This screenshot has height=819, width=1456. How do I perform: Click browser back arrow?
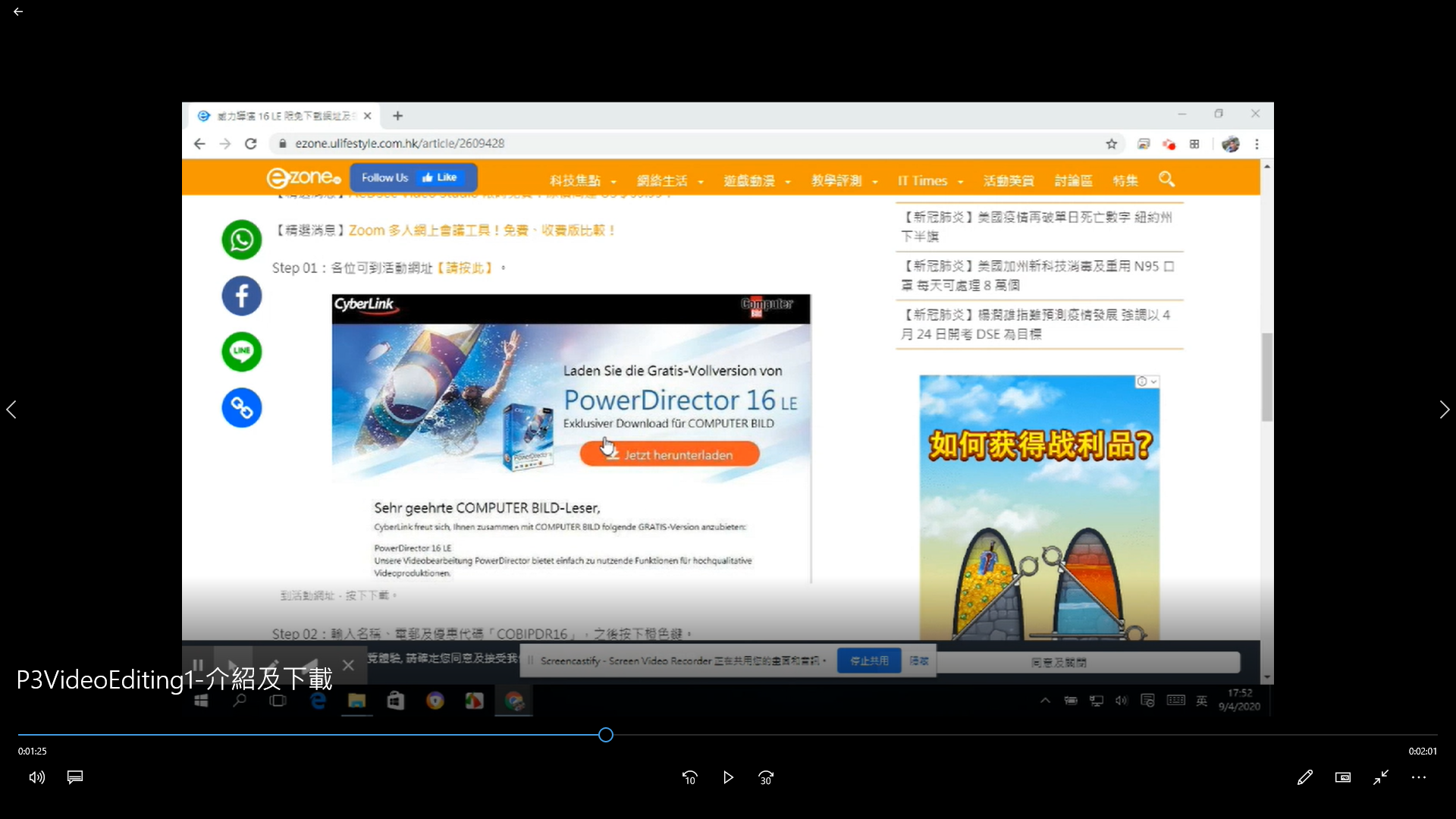(199, 144)
